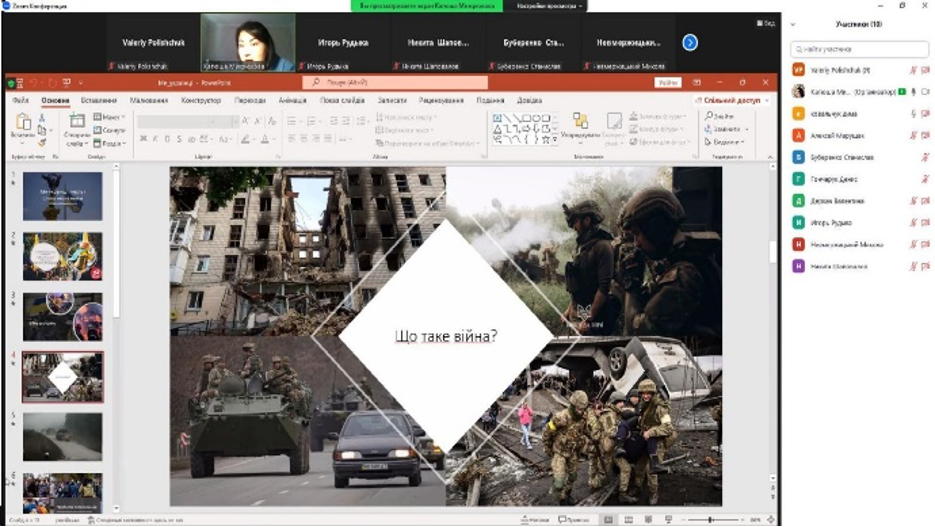The height and width of the screenshot is (527, 935).
Task: Open the Анімація ribbon tab
Action: (x=292, y=100)
